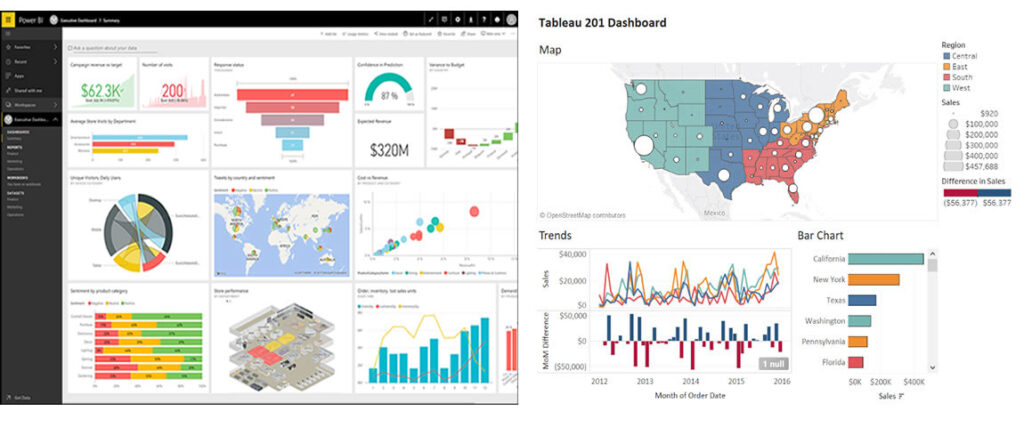Open Usage metrics in the toolbar
The image size is (1024, 427).
(x=355, y=34)
